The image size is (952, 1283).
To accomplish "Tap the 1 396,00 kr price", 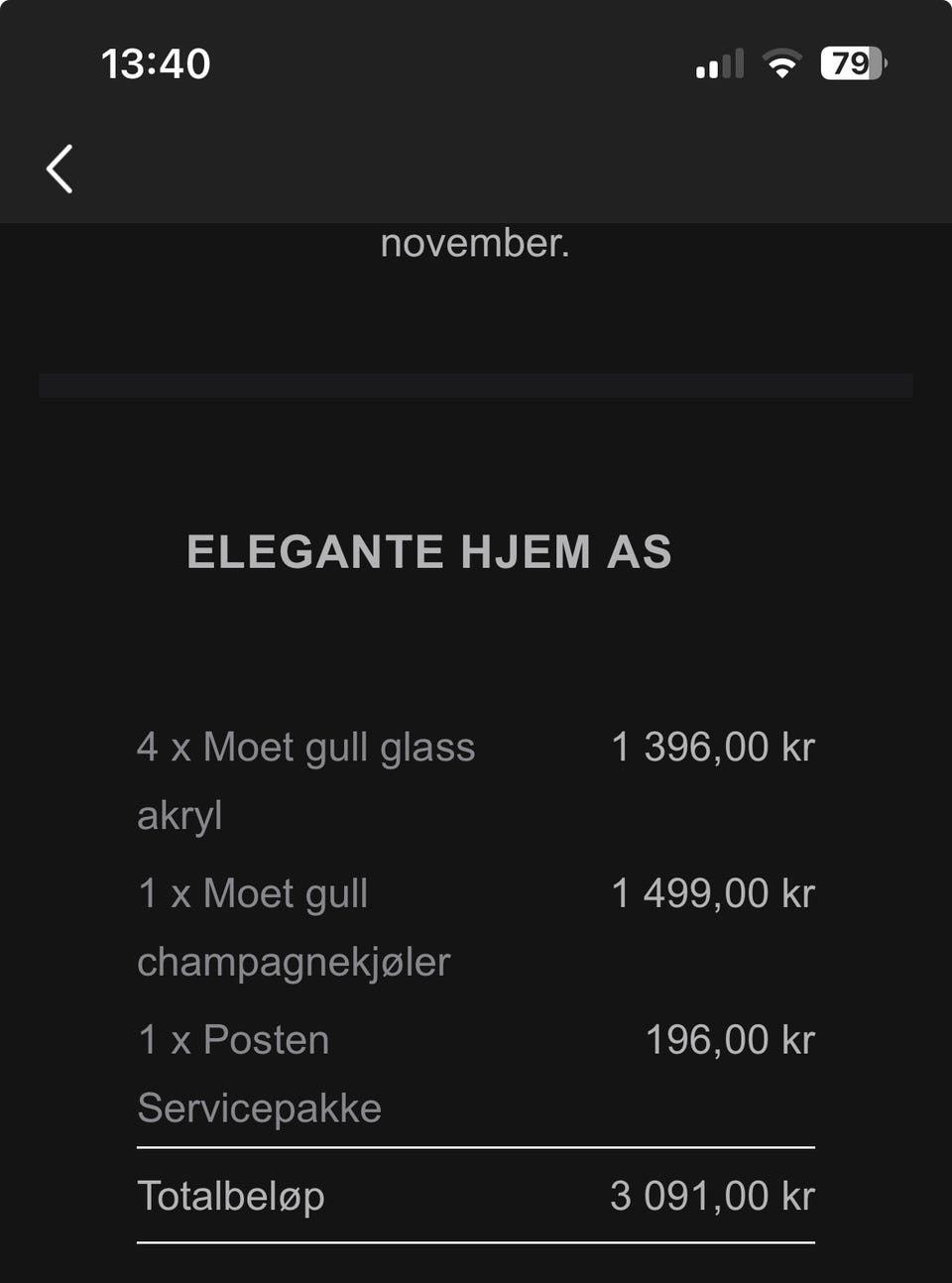I will pos(712,748).
